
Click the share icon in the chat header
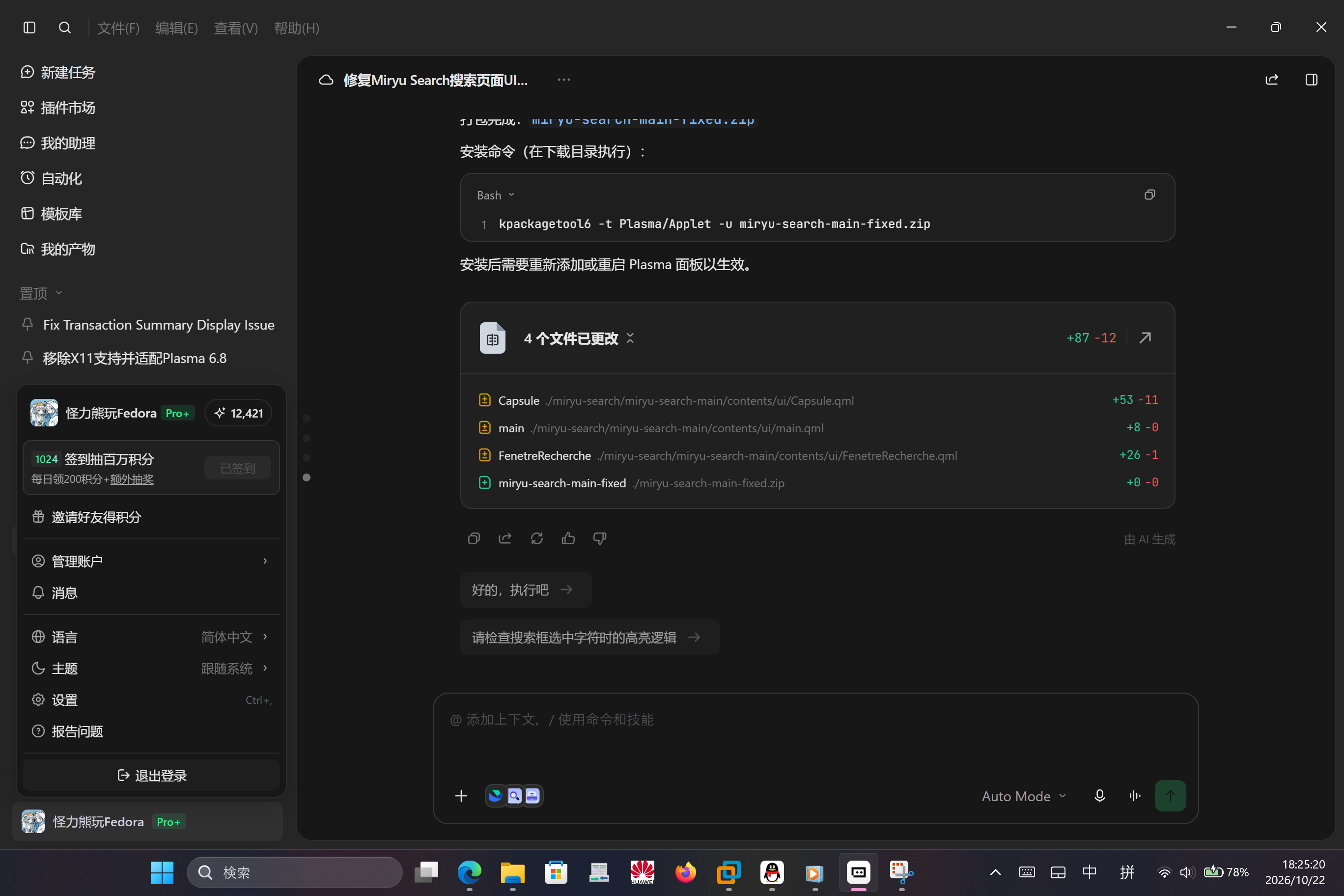tap(1271, 80)
